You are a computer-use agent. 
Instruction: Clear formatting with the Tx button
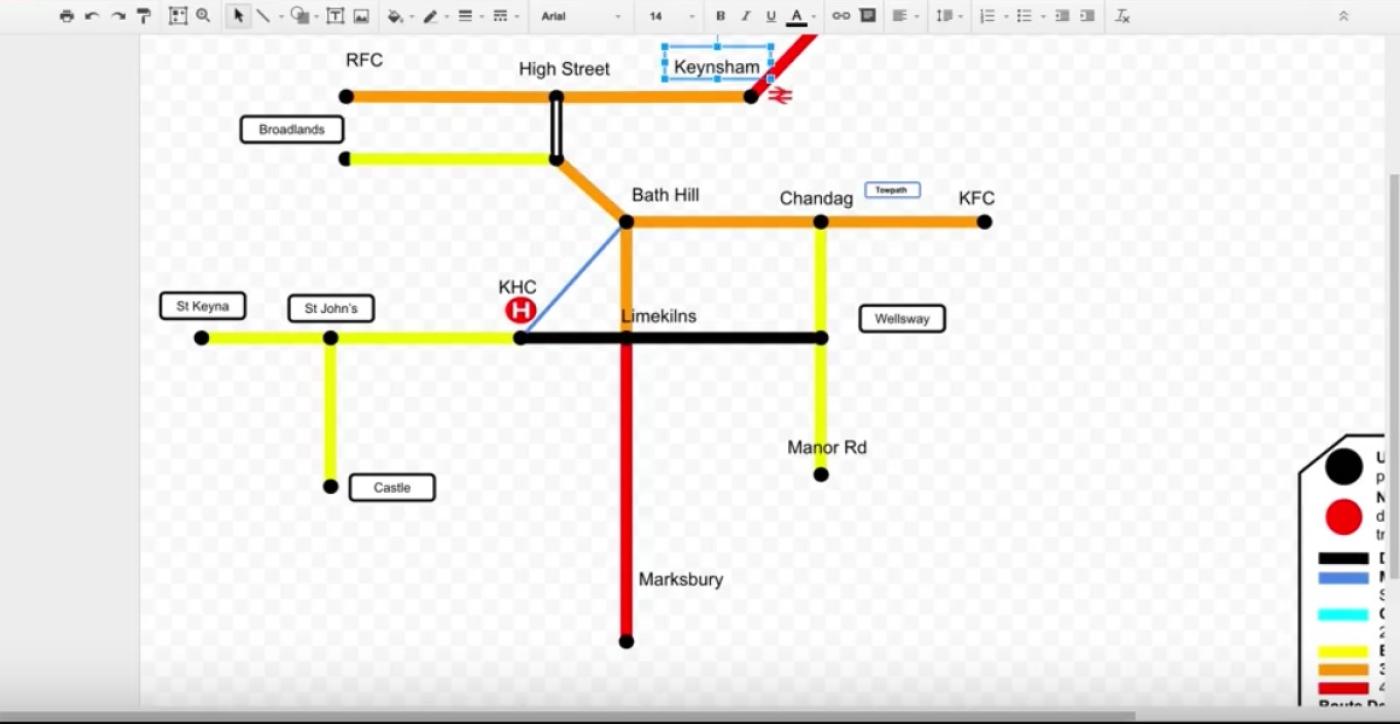pos(1121,16)
